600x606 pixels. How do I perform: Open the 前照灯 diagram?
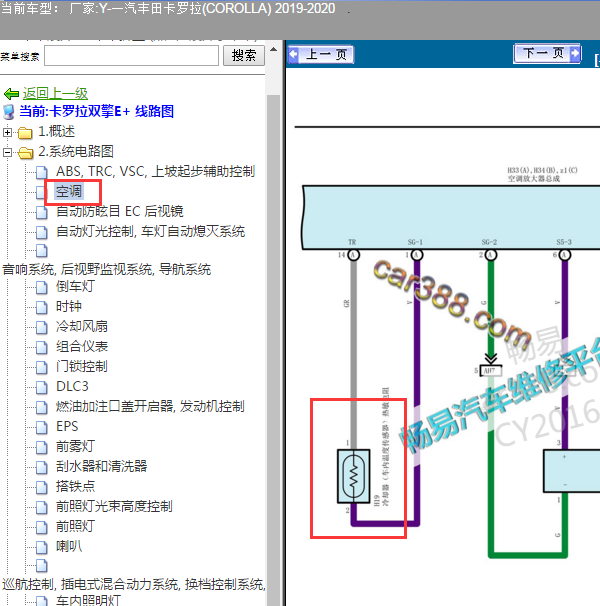tap(75, 526)
